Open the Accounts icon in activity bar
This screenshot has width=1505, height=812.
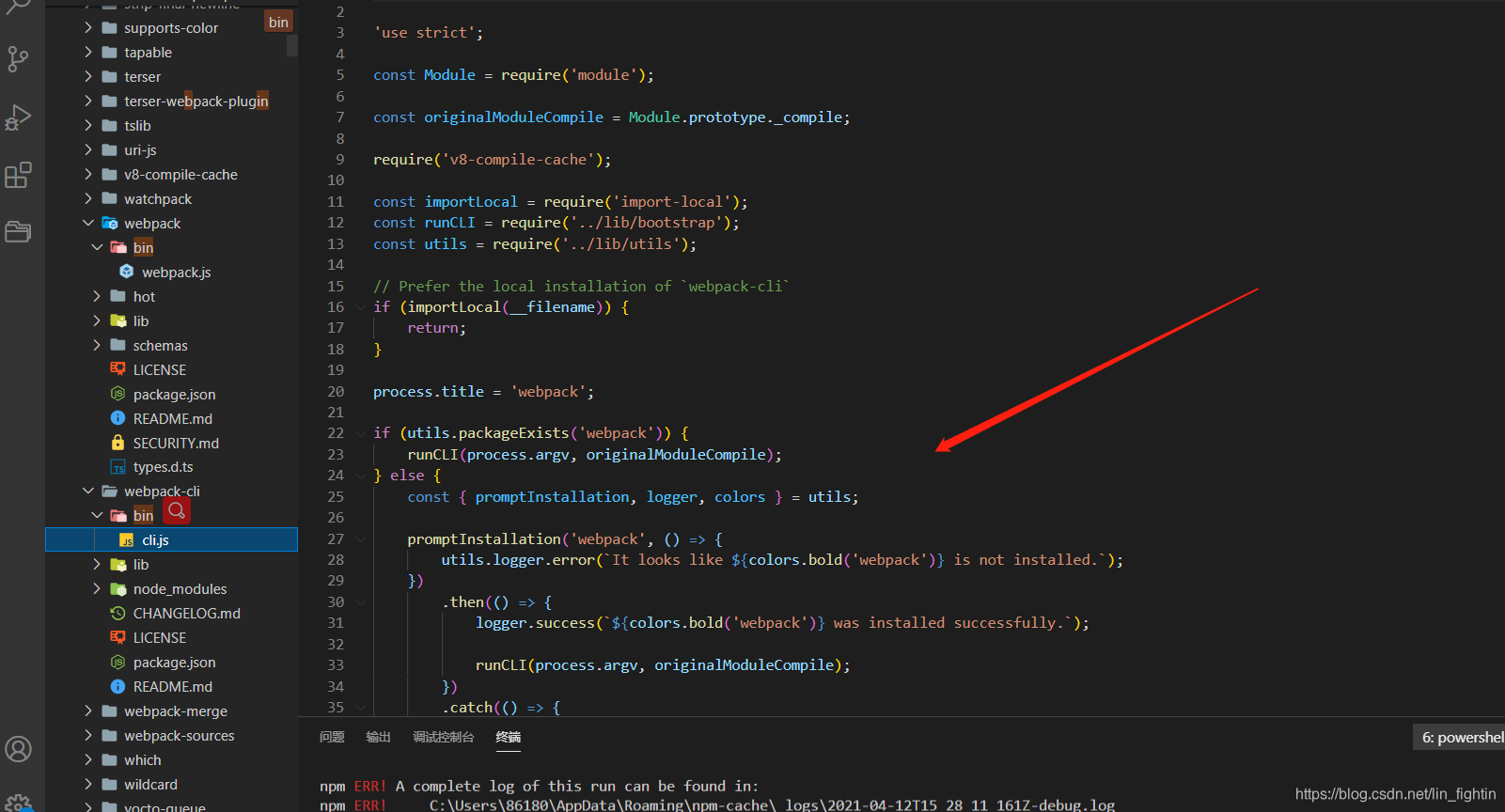(18, 749)
